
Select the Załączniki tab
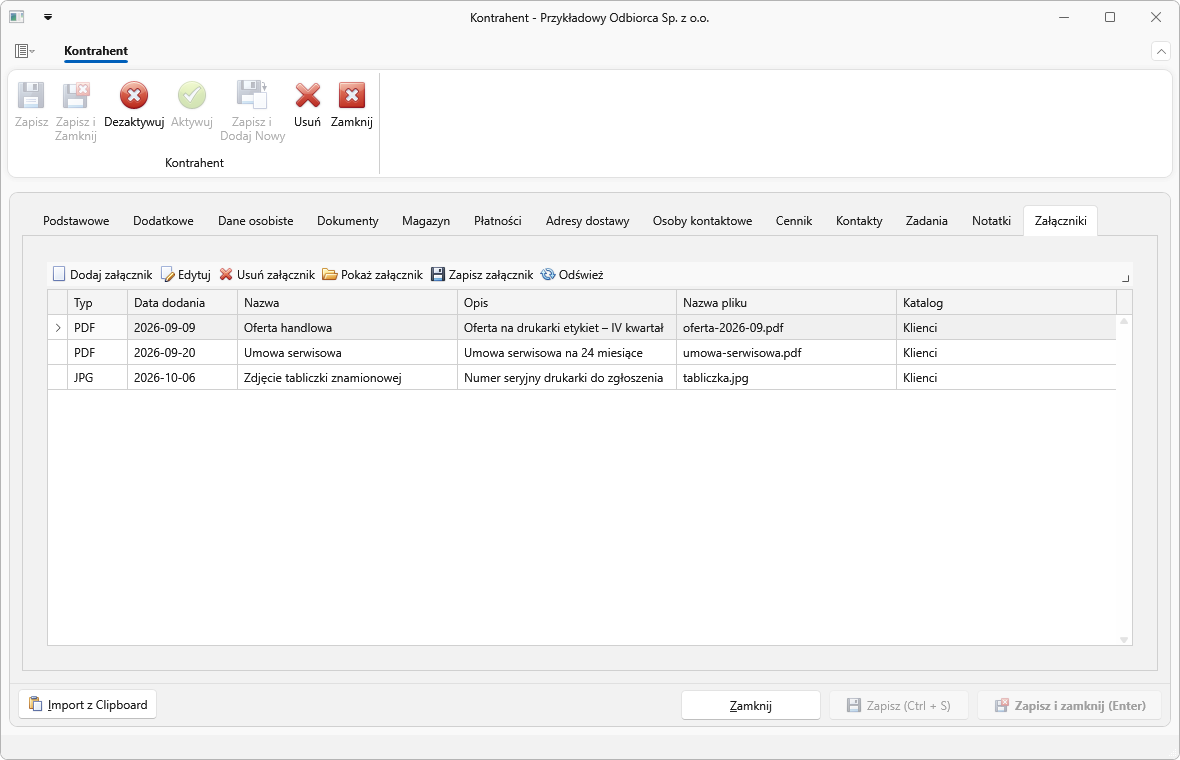[1060, 221]
